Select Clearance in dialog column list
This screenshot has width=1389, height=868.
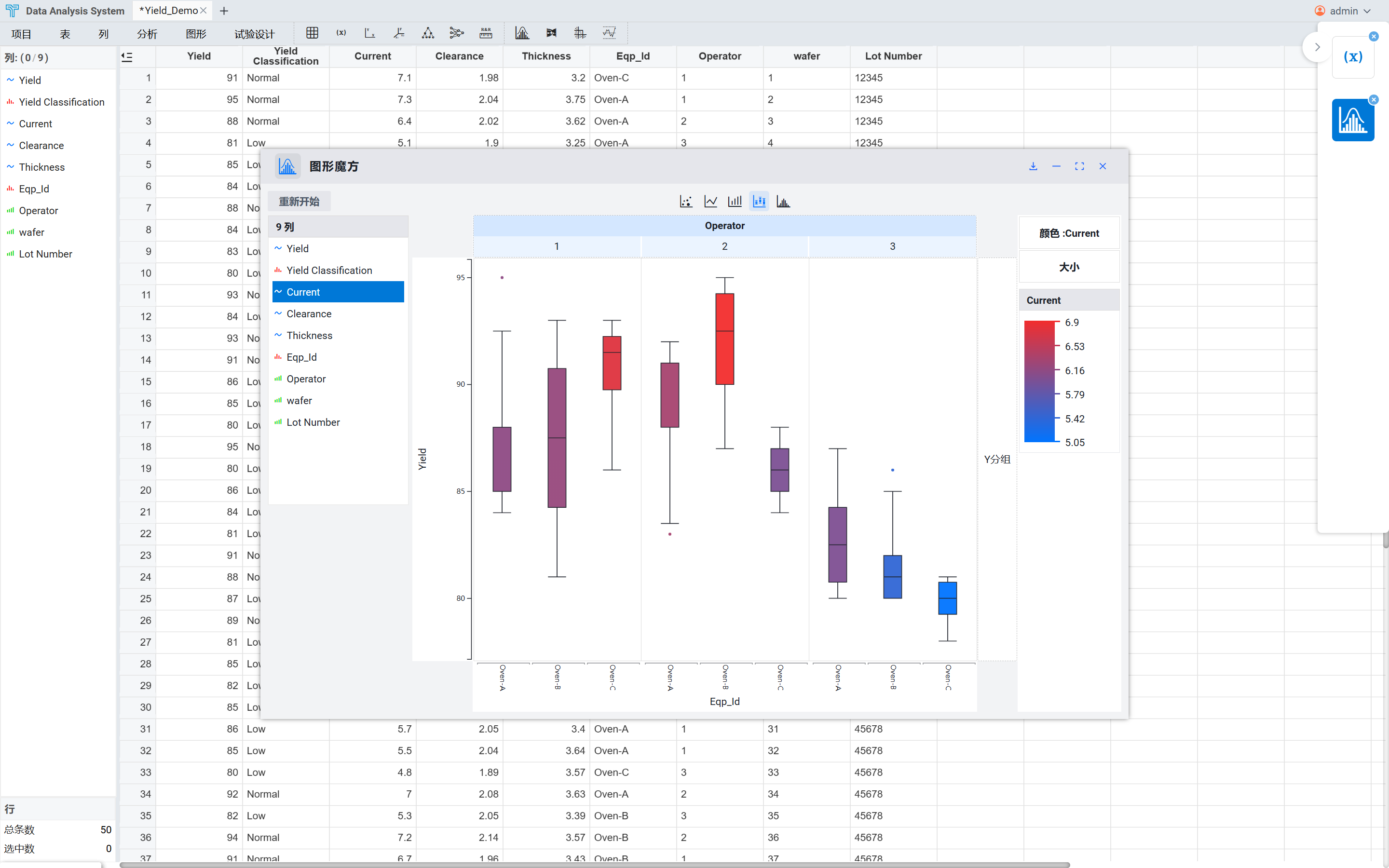pyautogui.click(x=338, y=314)
